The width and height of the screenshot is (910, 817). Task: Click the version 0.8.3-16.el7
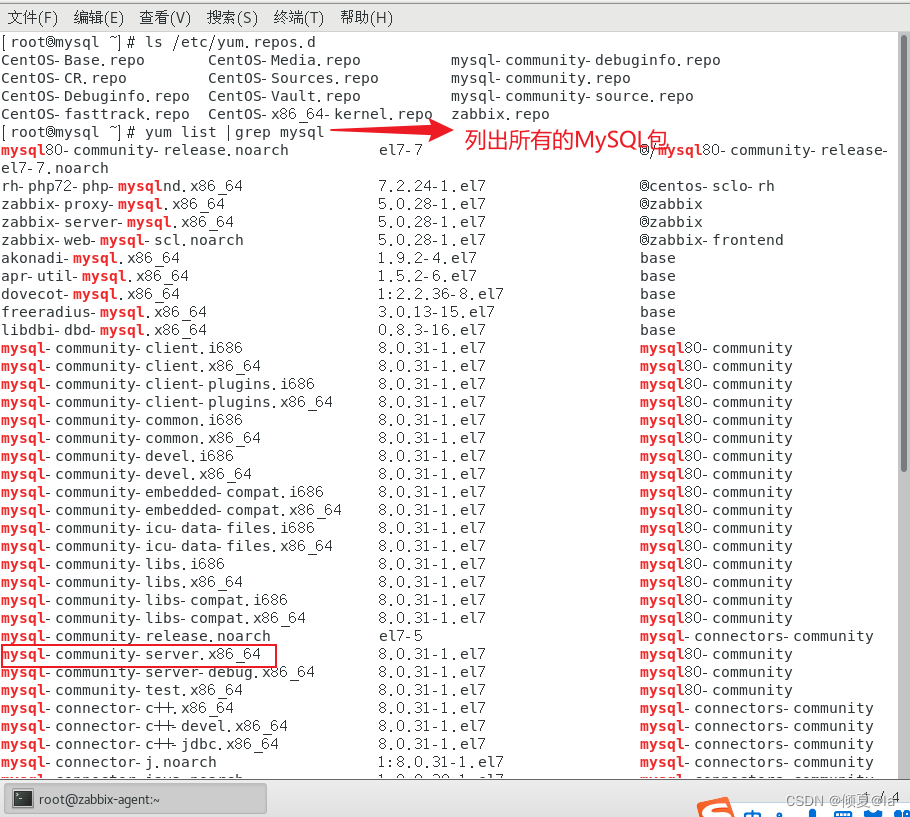(x=432, y=330)
